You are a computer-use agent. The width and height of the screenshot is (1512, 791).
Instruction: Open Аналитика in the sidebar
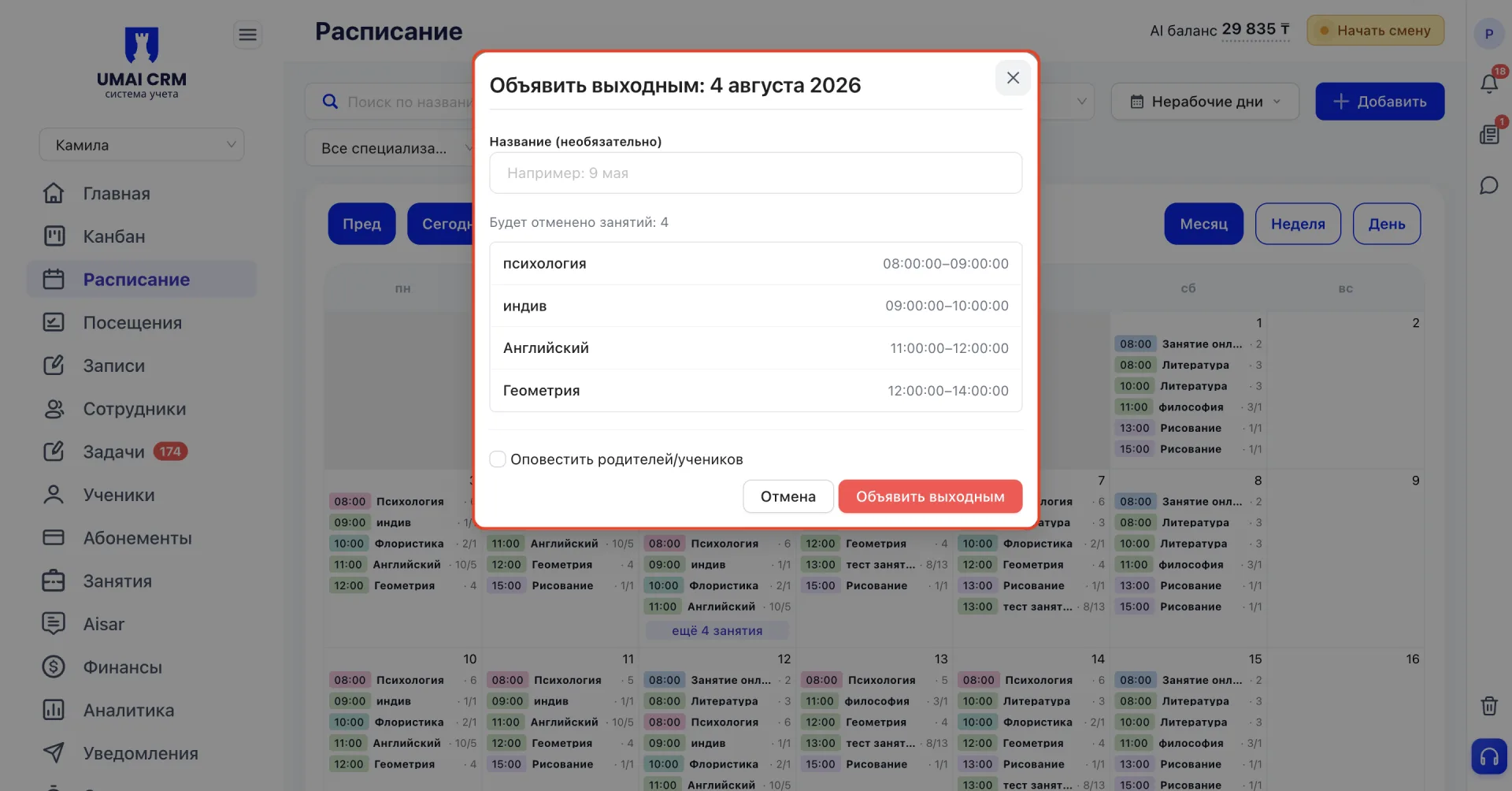coord(129,710)
